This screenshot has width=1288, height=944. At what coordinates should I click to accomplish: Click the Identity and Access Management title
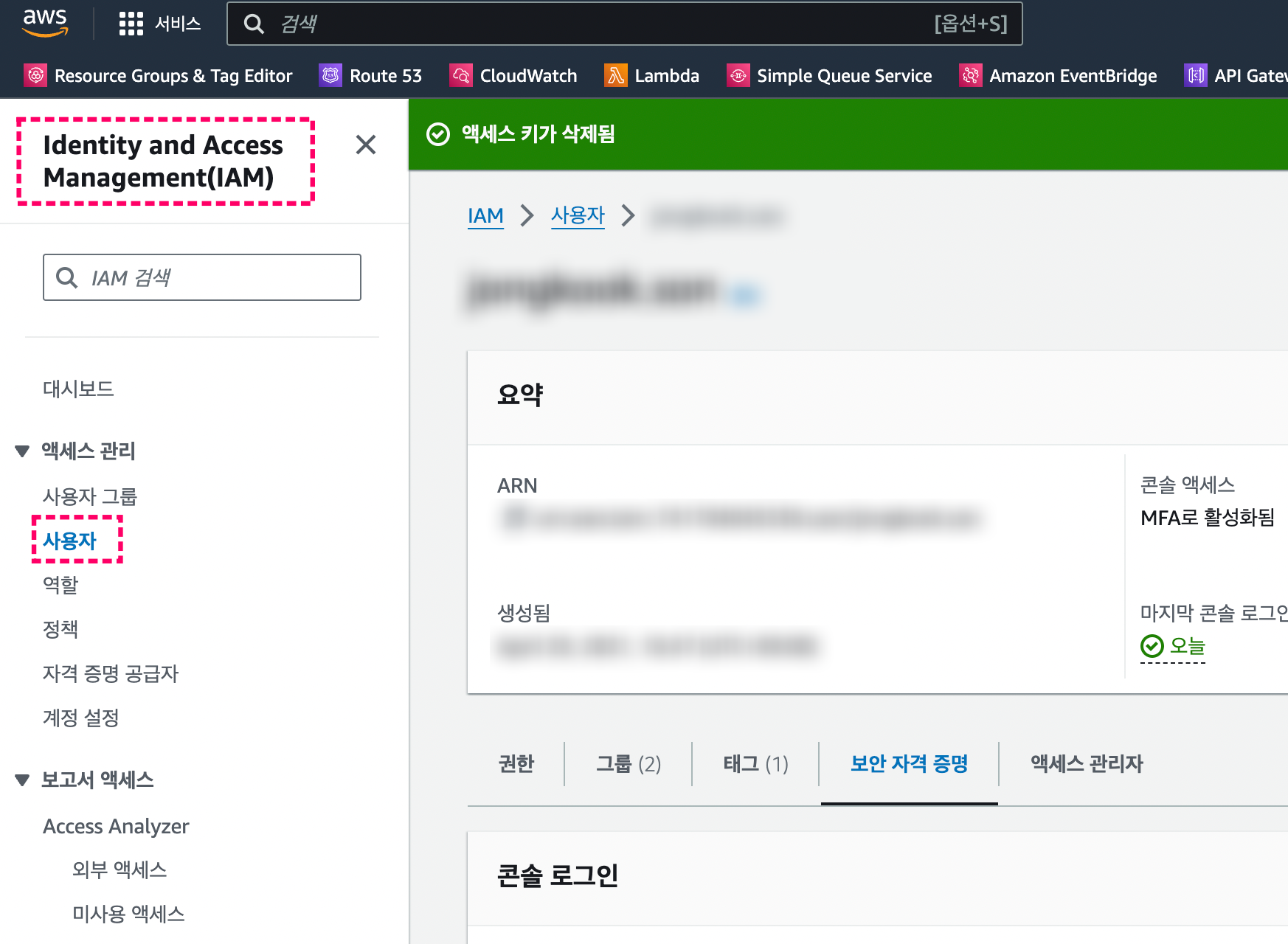[163, 161]
